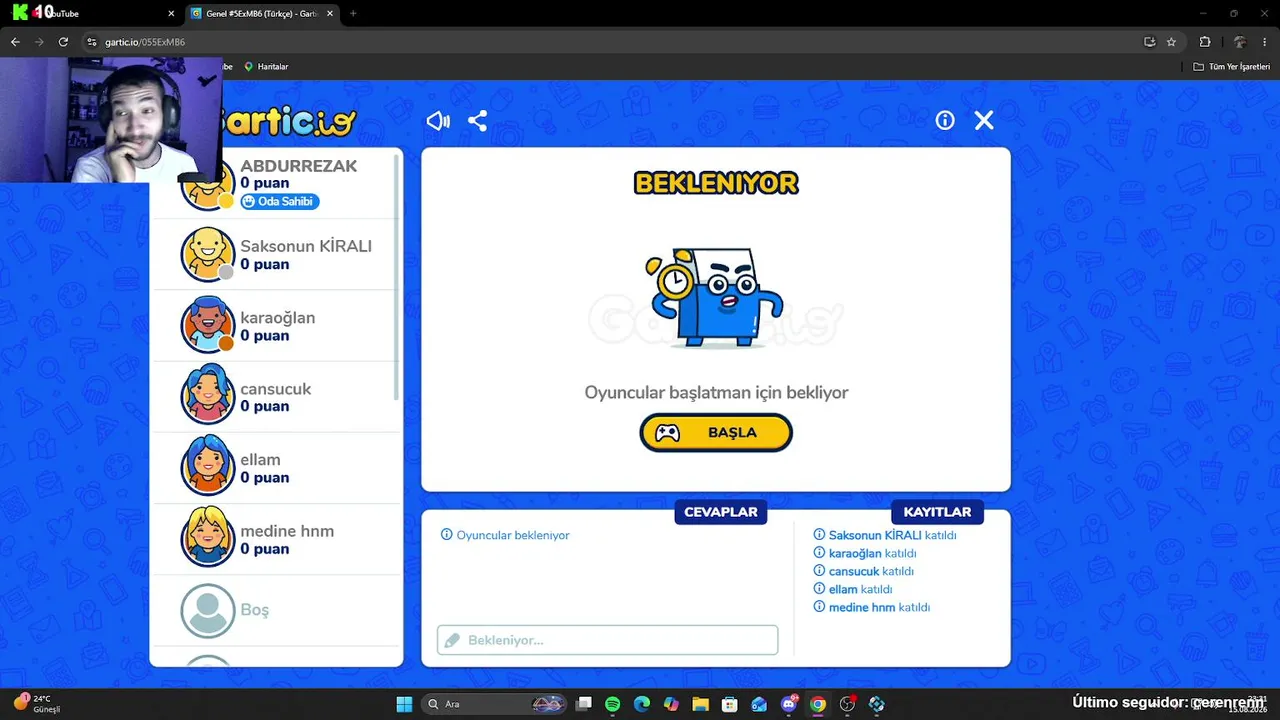Screen dimensions: 1280x720
Task: Open Spotify from taskbar
Action: tap(613, 704)
